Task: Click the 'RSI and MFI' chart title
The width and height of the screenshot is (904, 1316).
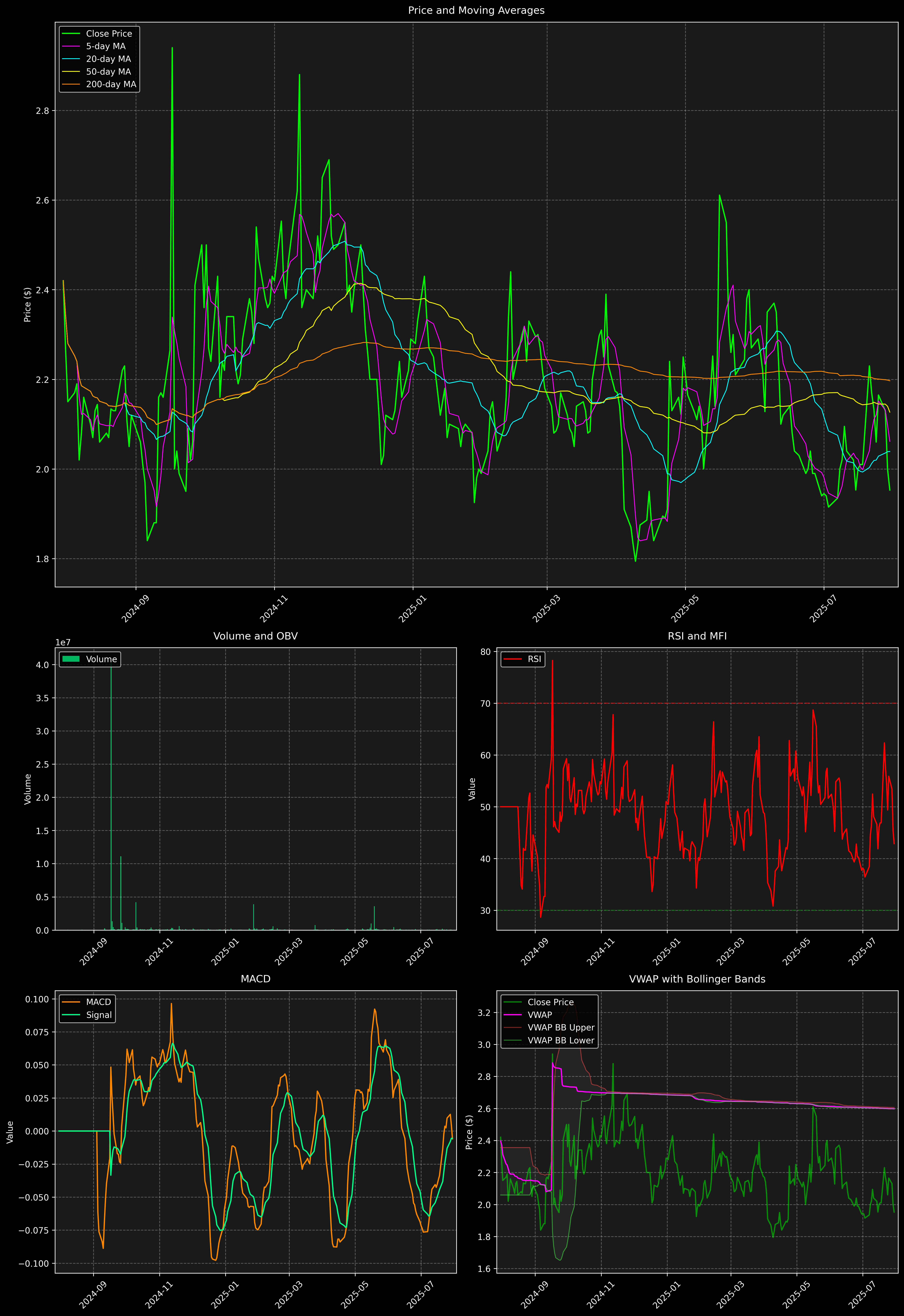Action: [697, 636]
